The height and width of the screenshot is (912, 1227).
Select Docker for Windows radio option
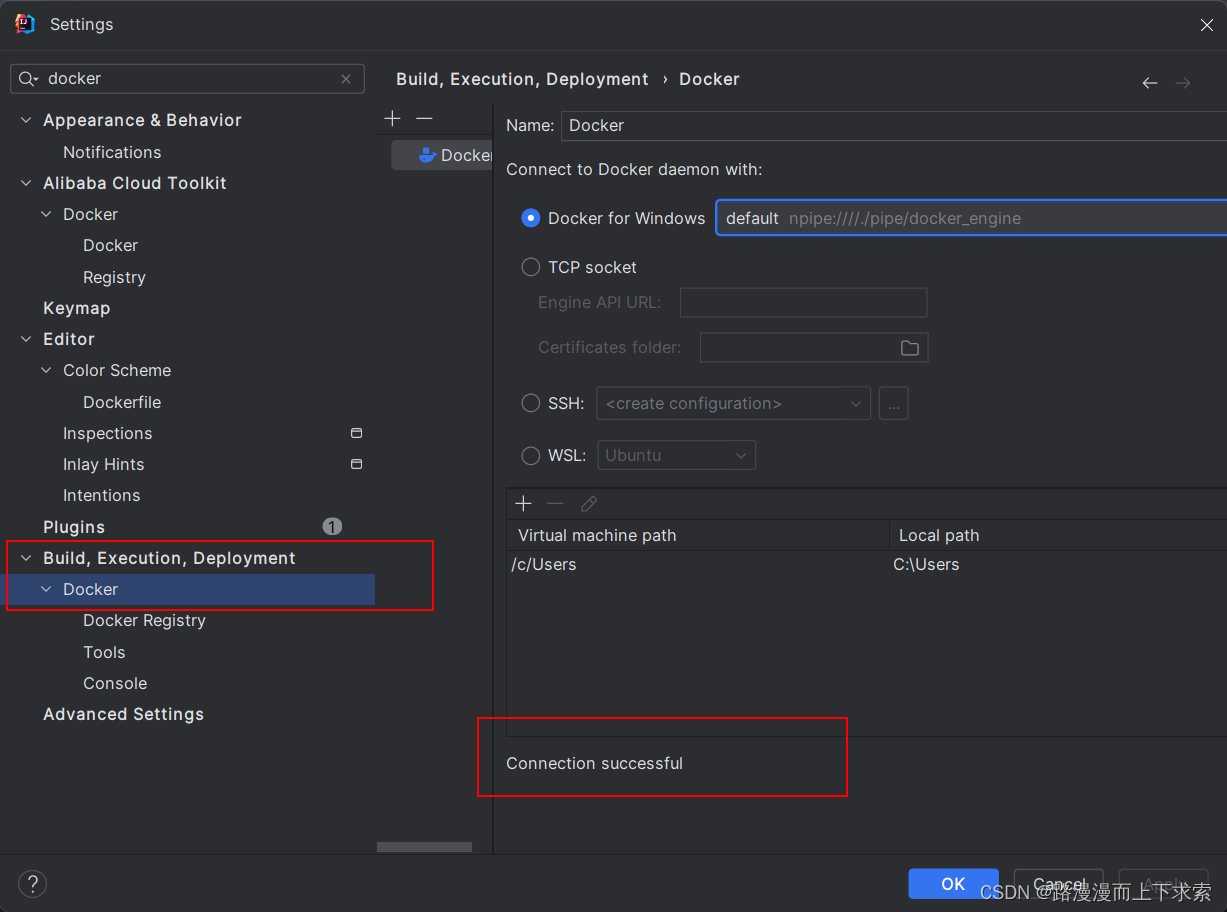(531, 218)
